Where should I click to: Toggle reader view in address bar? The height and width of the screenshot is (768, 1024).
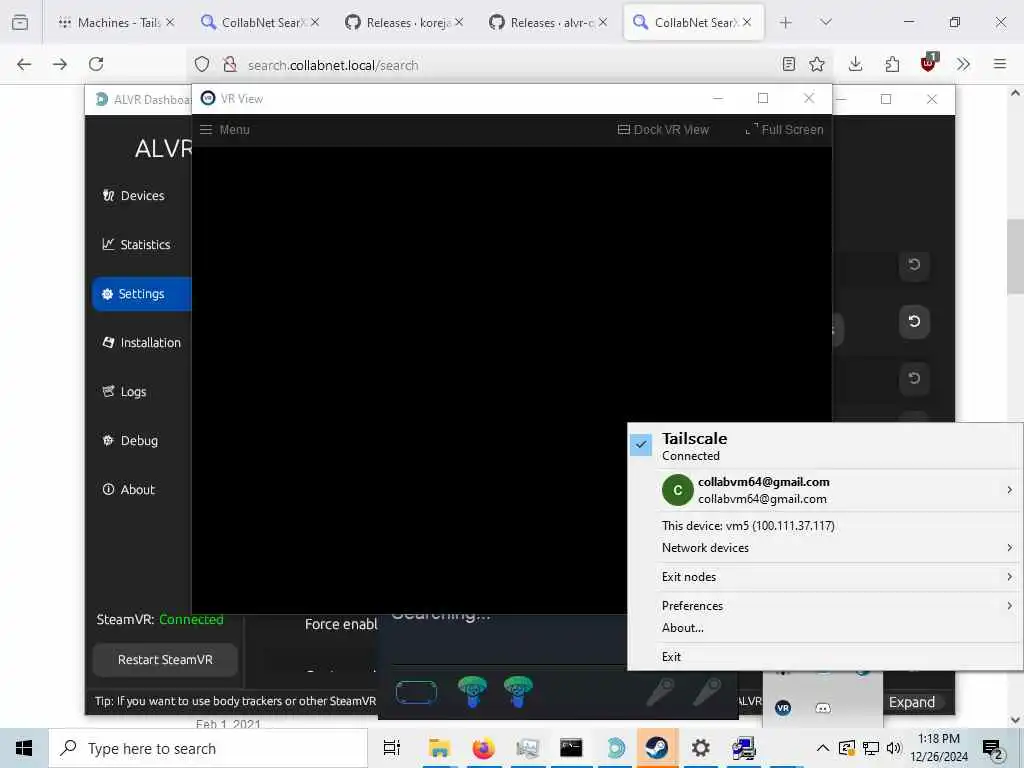point(789,64)
